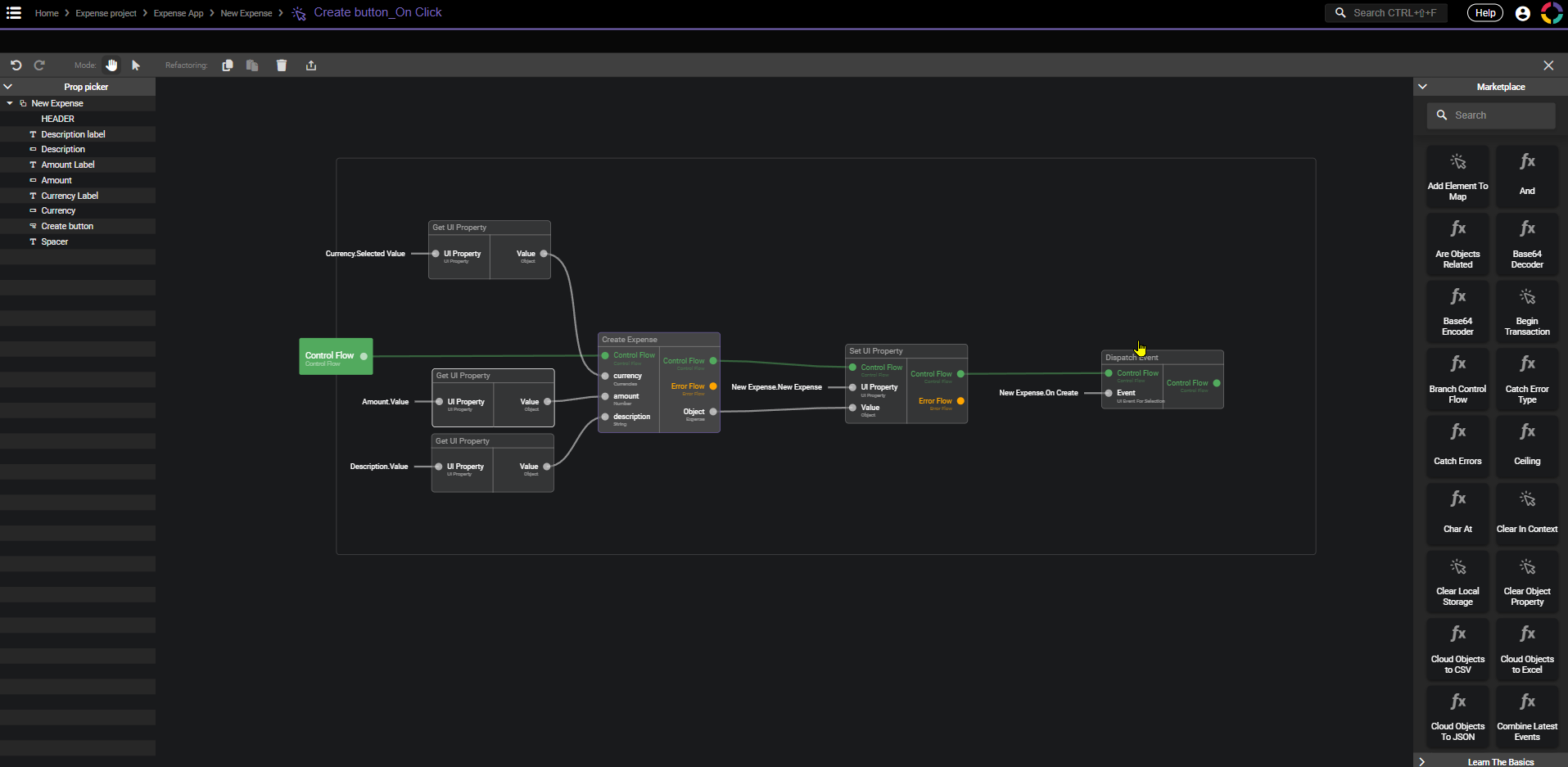The height and width of the screenshot is (767, 1568).
Task: Click the paste refactoring icon
Action: click(252, 65)
